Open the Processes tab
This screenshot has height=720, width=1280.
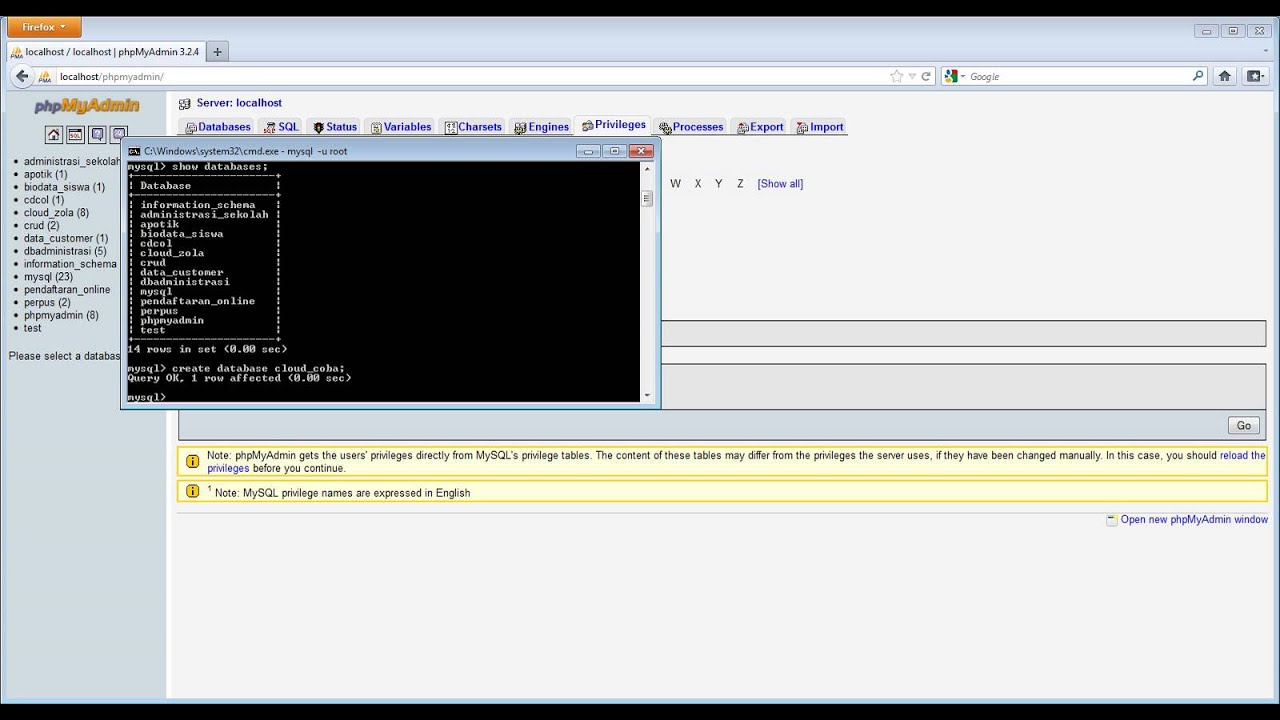pyautogui.click(x=691, y=127)
